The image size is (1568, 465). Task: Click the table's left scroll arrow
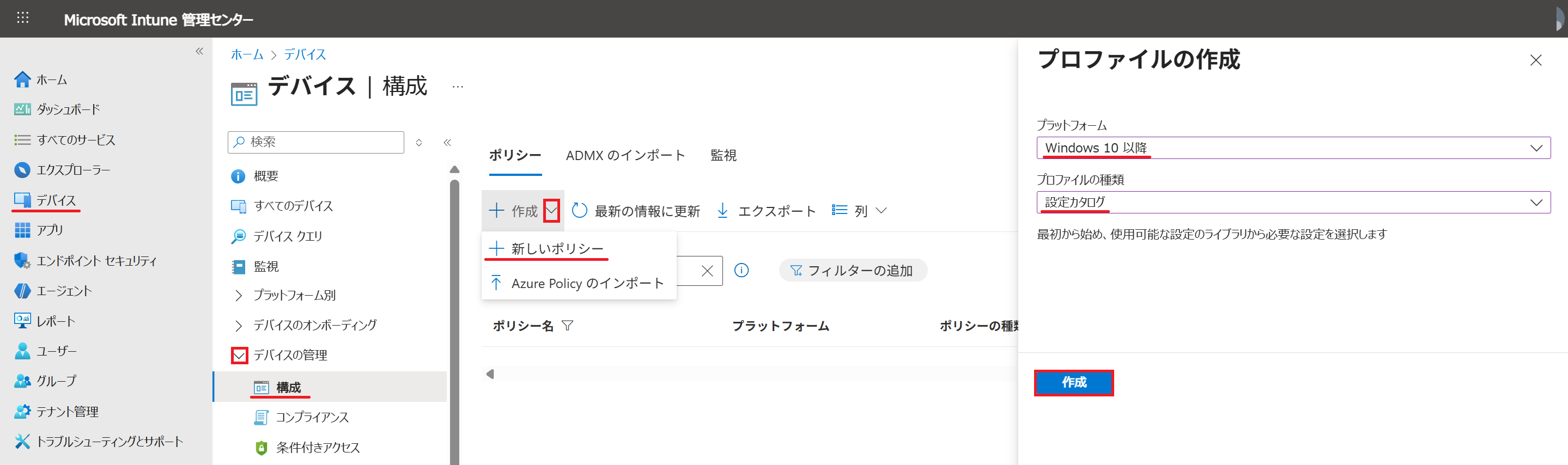point(490,374)
